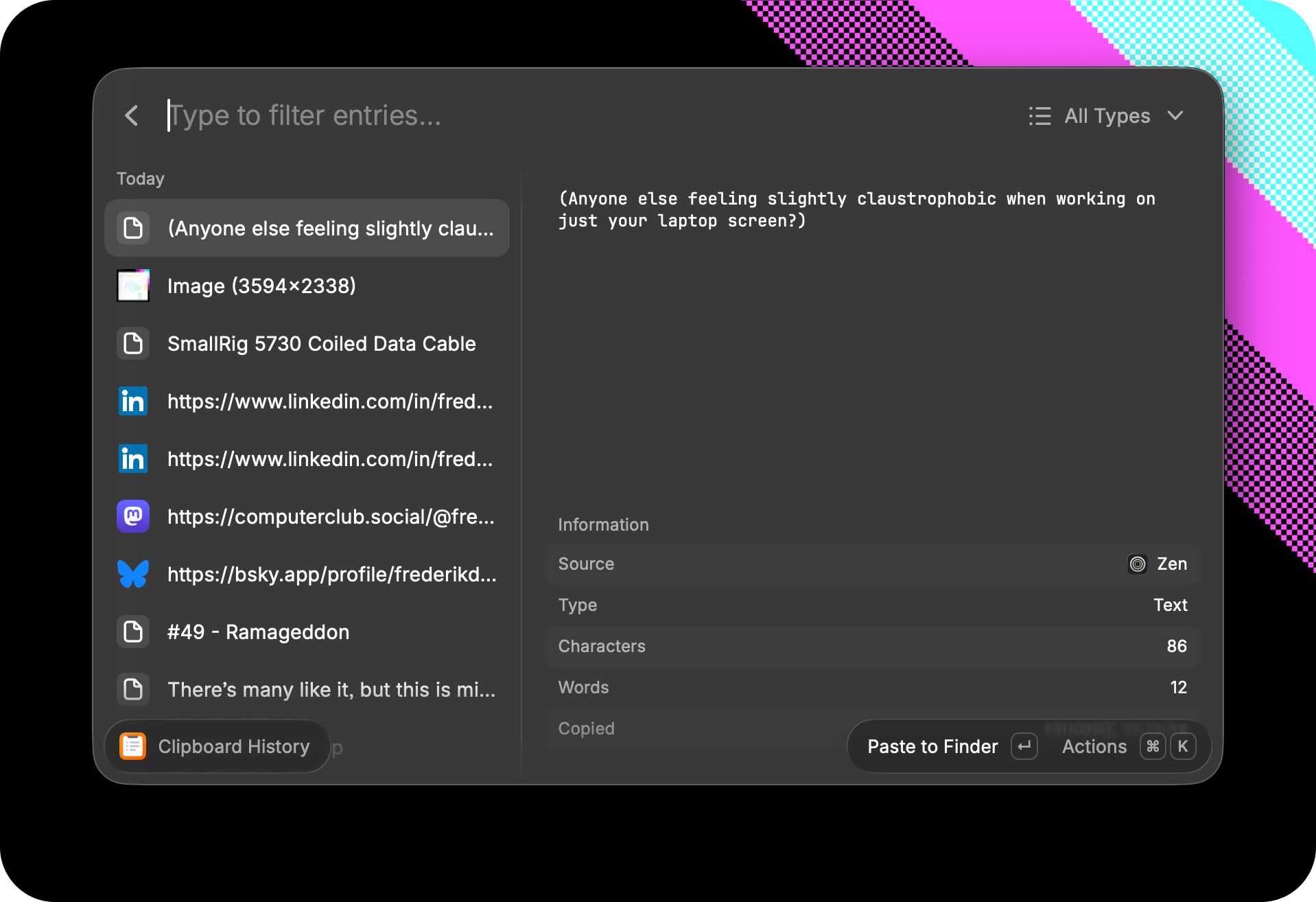Click the first LinkedIn logo icon
Image resolution: width=1316 pixels, height=902 pixels.
pos(133,401)
